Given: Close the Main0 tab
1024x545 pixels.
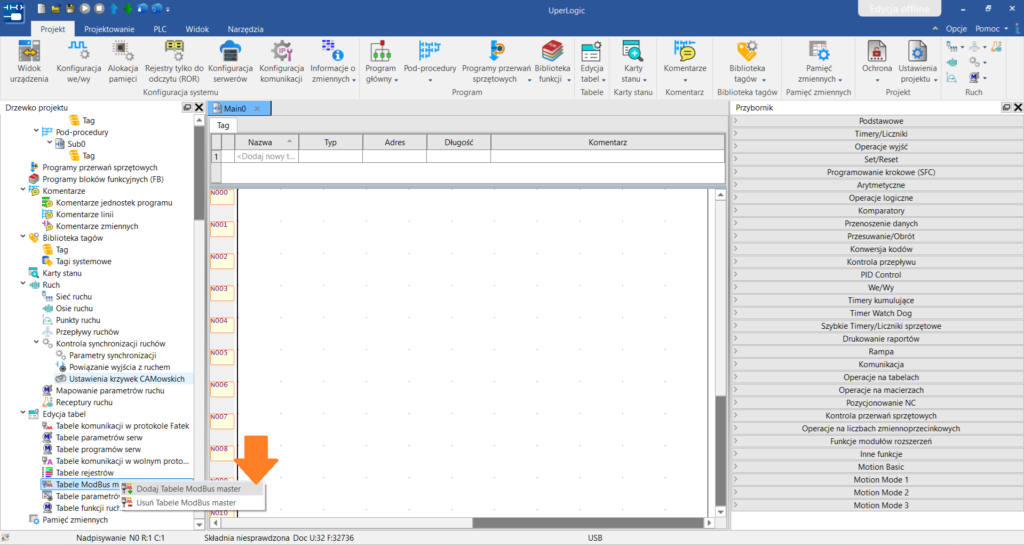Looking at the screenshot, I should tap(257, 108).
